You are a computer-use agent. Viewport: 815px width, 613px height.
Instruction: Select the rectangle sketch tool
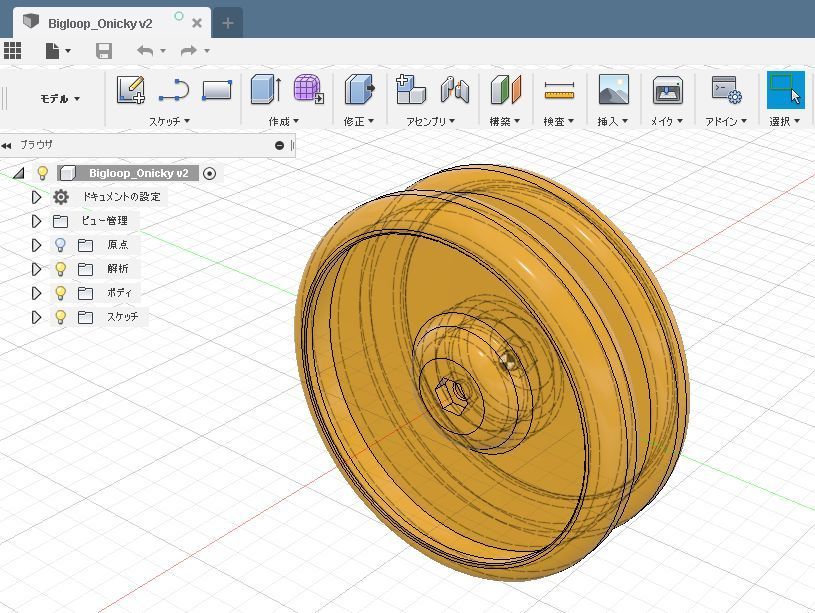(x=216, y=90)
